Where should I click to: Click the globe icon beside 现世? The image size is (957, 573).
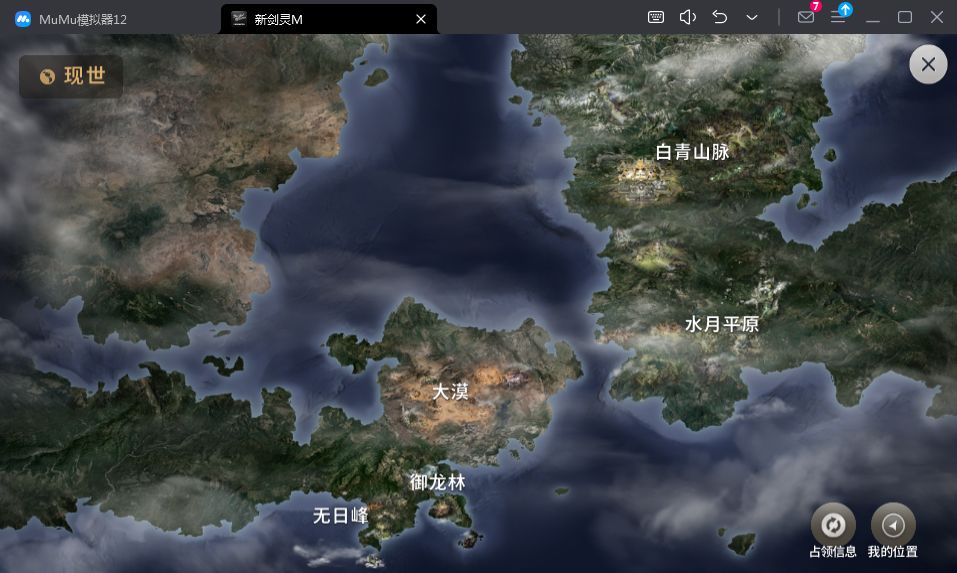click(x=47, y=77)
